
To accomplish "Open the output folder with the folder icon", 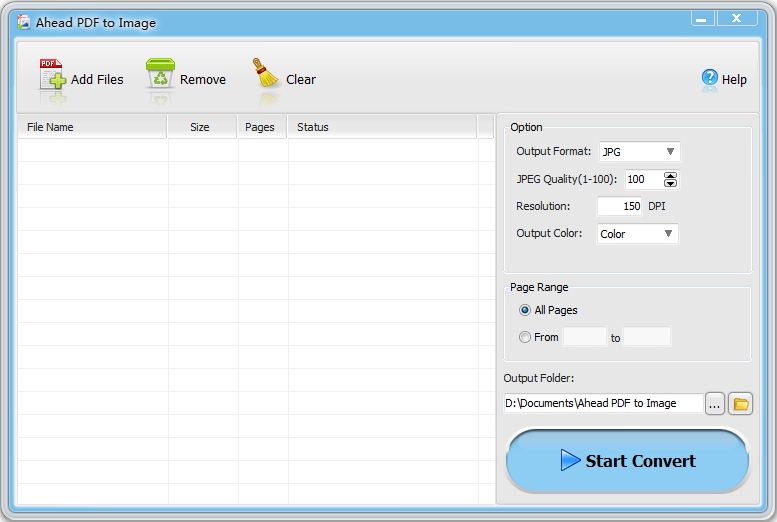I will tap(740, 404).
